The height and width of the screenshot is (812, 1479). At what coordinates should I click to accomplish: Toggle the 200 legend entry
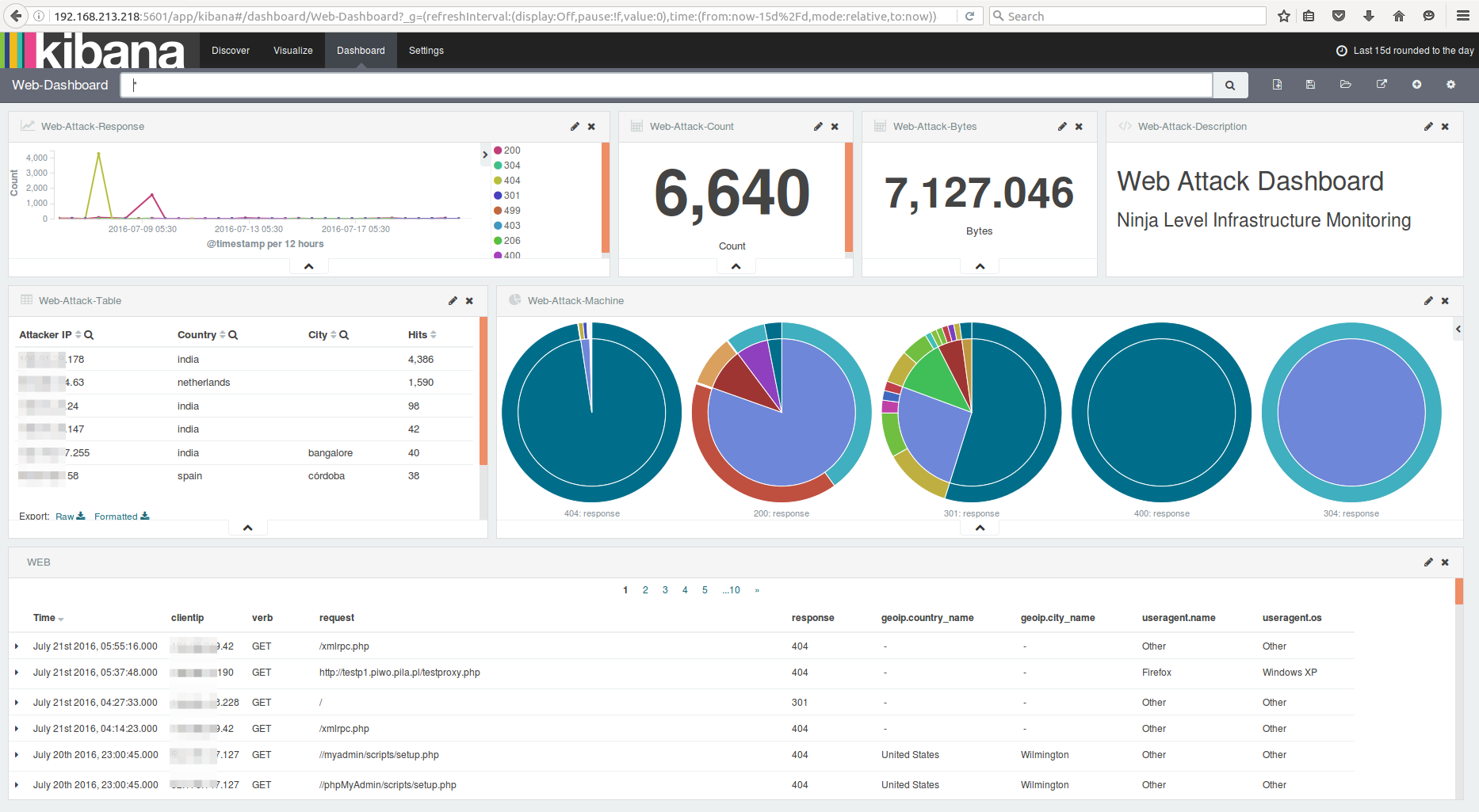pyautogui.click(x=510, y=150)
